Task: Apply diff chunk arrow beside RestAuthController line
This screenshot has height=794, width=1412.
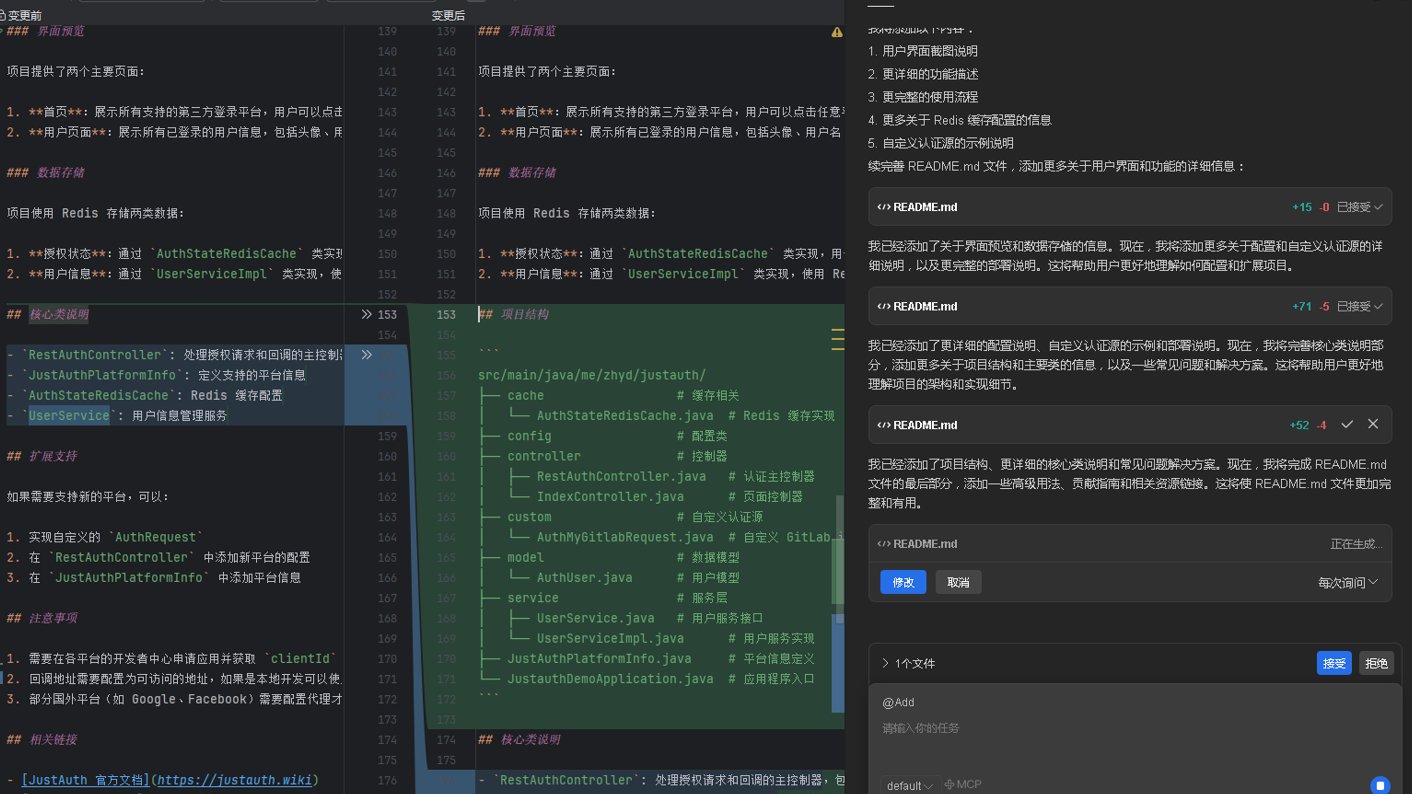Action: [x=367, y=355]
